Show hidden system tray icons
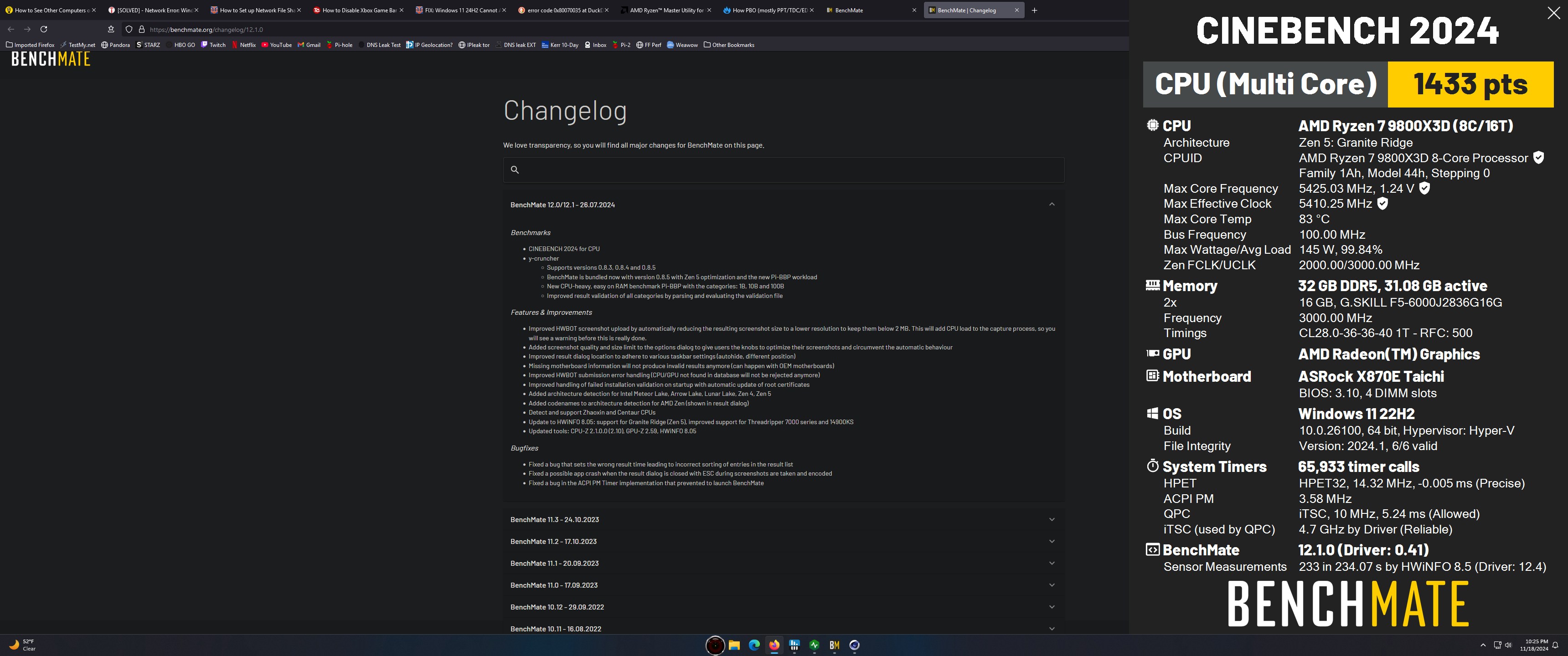The image size is (1568, 656). pos(1483,645)
